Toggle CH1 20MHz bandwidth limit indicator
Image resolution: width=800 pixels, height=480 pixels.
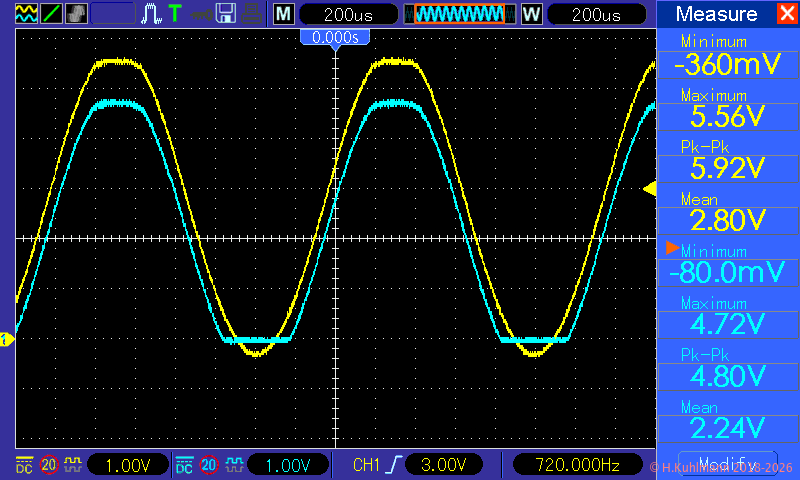tap(49, 465)
